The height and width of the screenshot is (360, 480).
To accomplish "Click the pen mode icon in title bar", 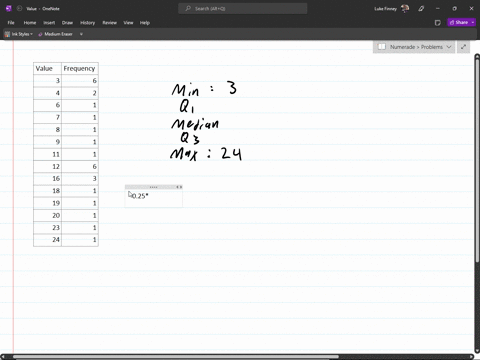I will point(421,9).
